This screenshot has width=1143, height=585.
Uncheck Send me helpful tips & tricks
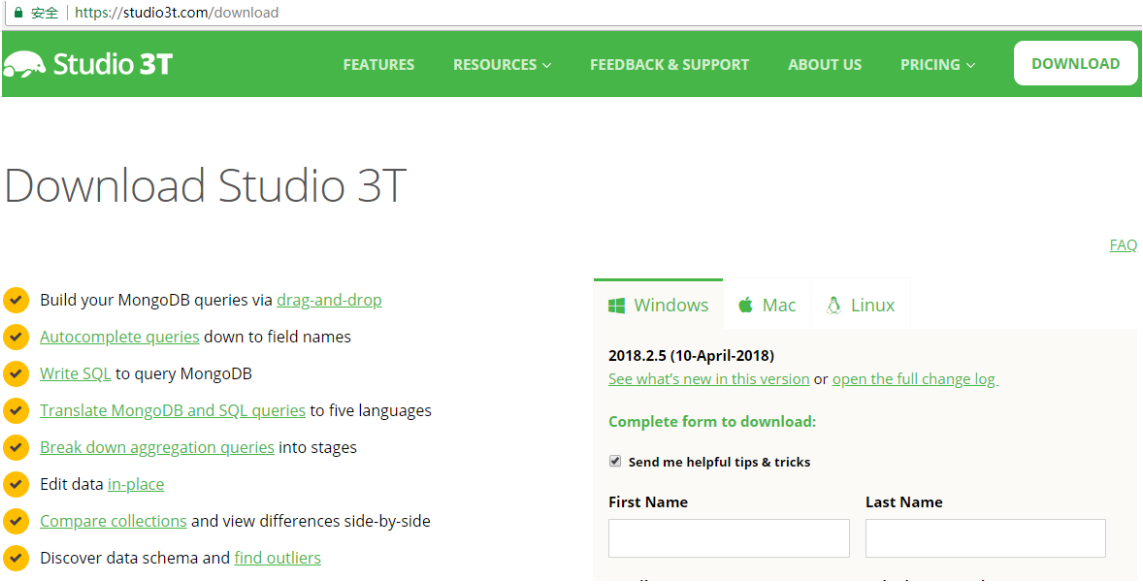tap(615, 462)
